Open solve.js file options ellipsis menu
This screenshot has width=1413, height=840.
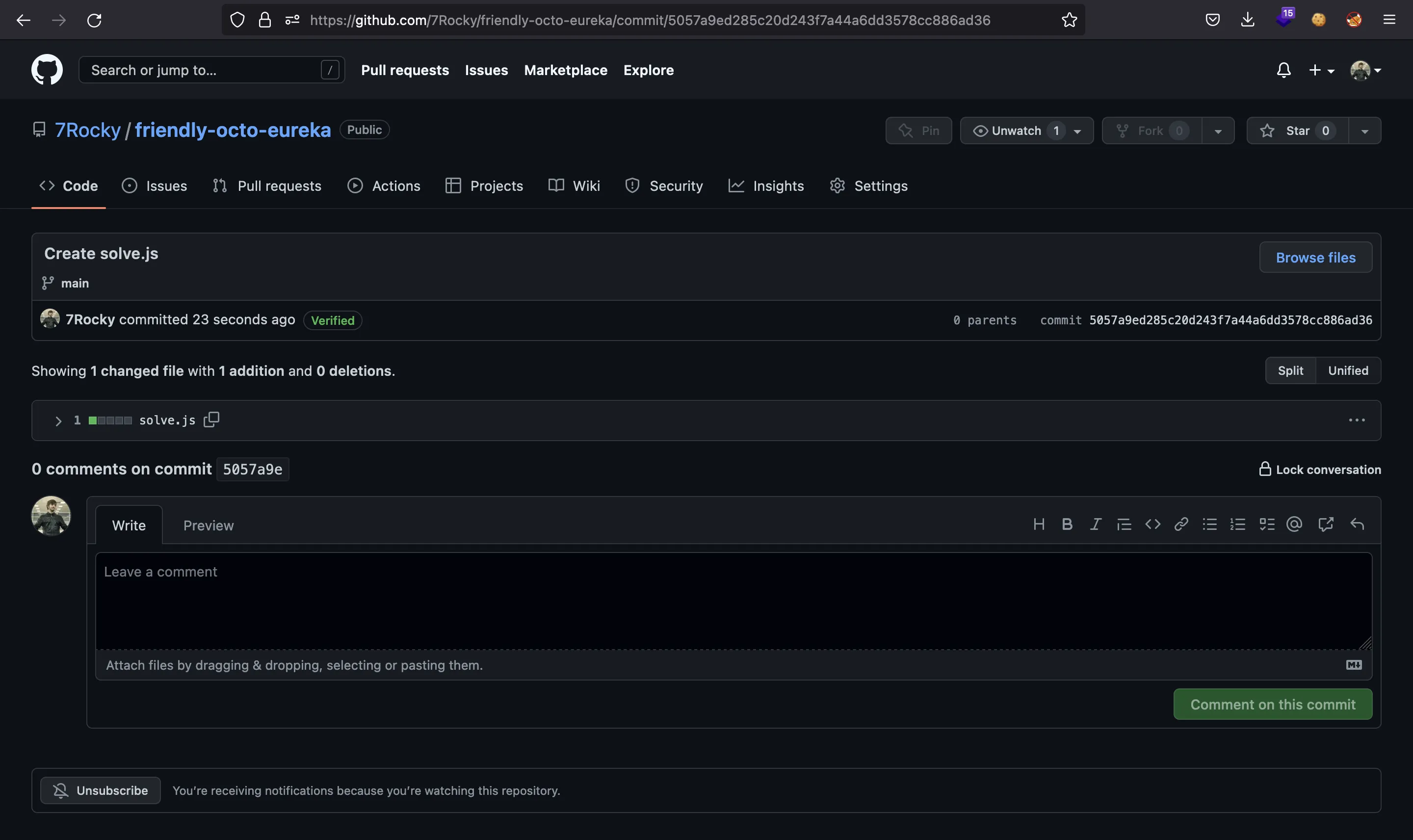[1357, 420]
